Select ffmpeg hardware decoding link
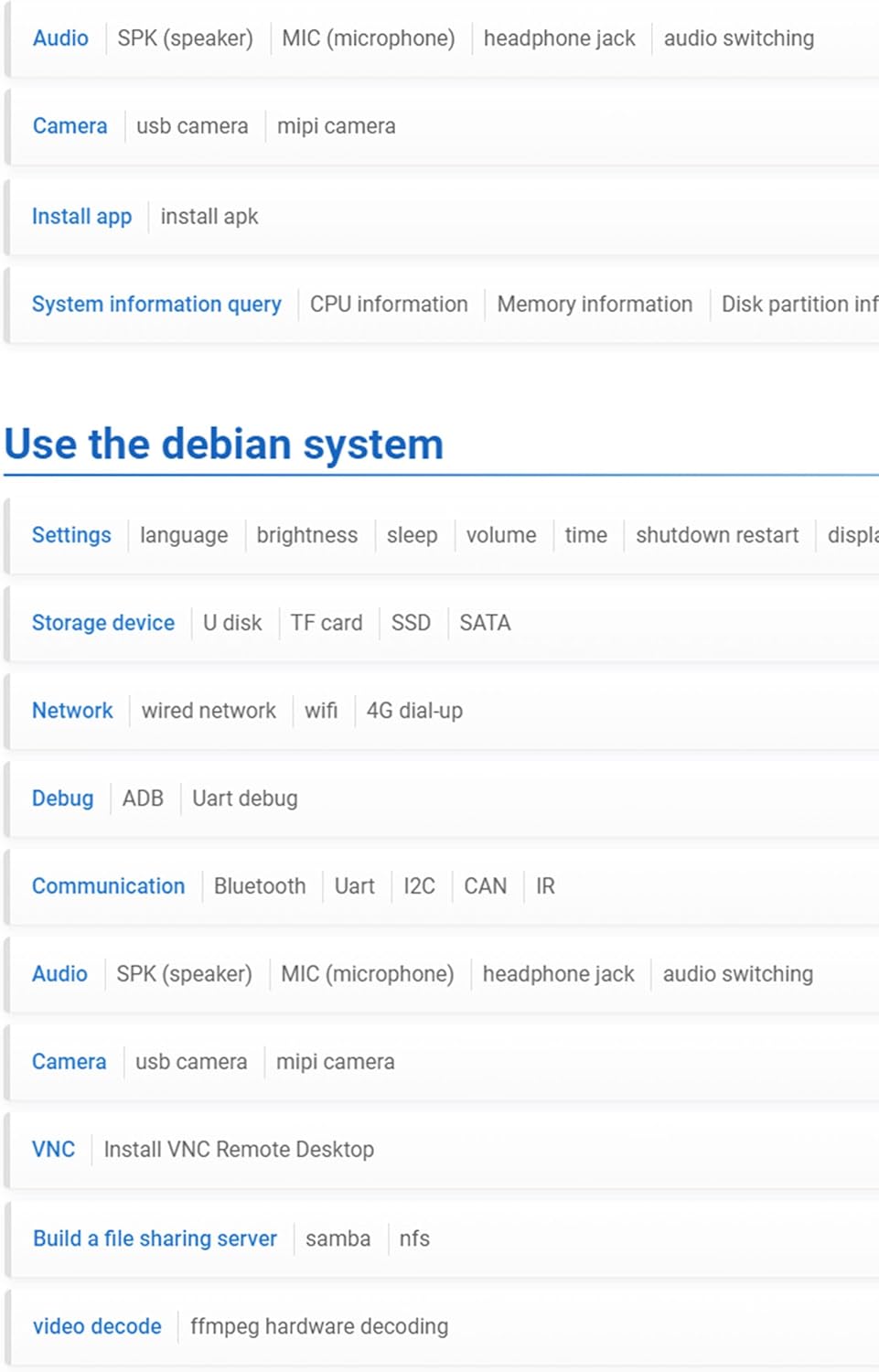879x1372 pixels. click(x=319, y=1326)
